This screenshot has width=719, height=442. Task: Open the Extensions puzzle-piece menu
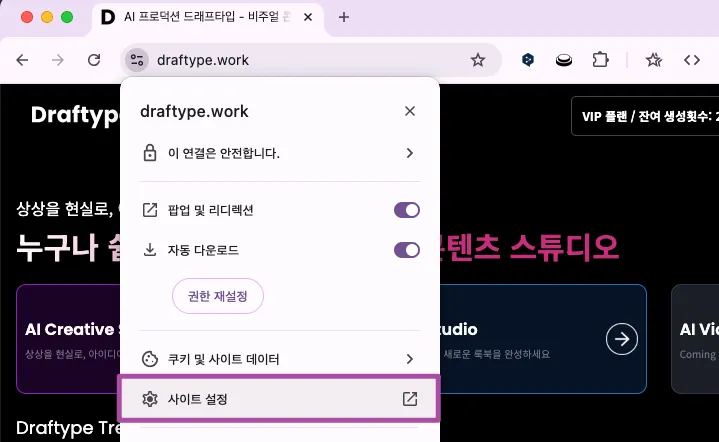coord(600,60)
